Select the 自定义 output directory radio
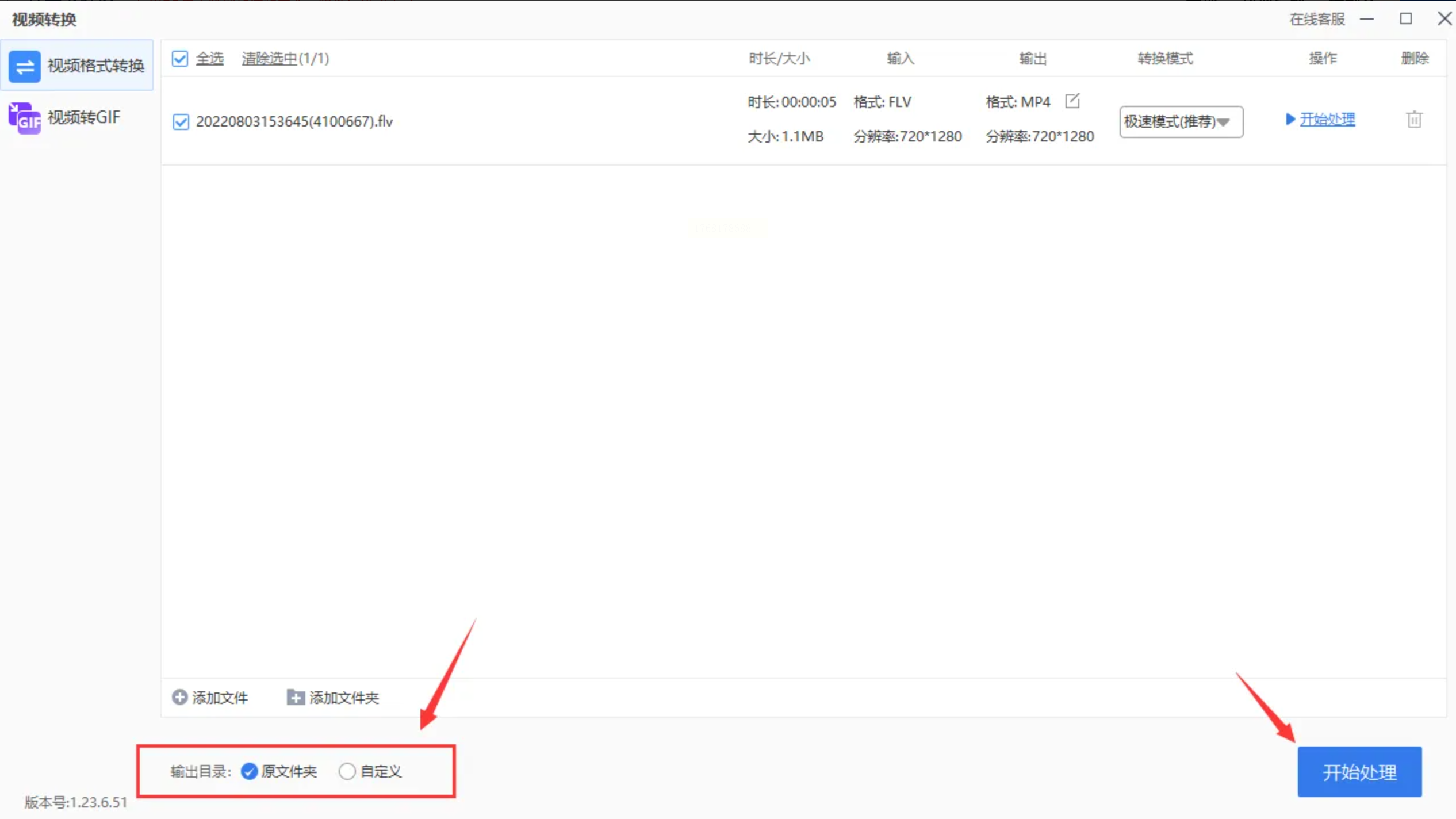The image size is (1456, 819). coord(347,771)
